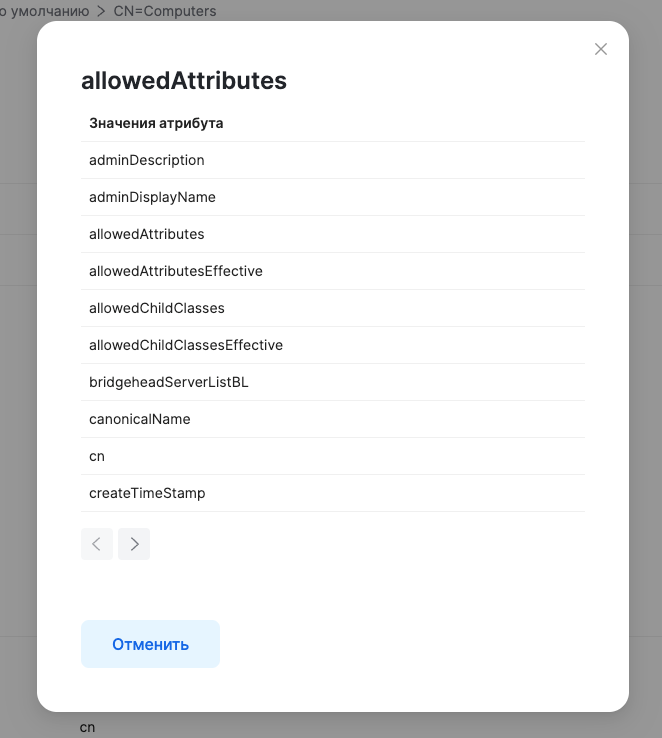Screen dimensions: 662x738
Task: Go to previous page of attribute values
Action: (x=97, y=544)
